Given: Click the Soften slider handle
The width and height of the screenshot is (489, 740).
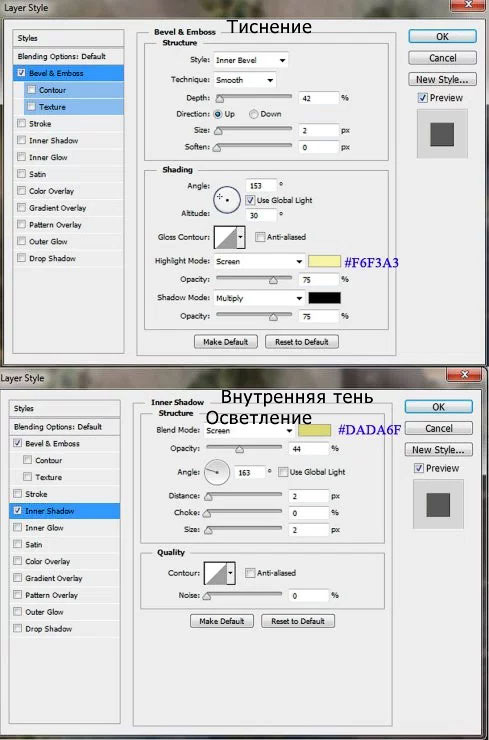Looking at the screenshot, I should [217, 148].
